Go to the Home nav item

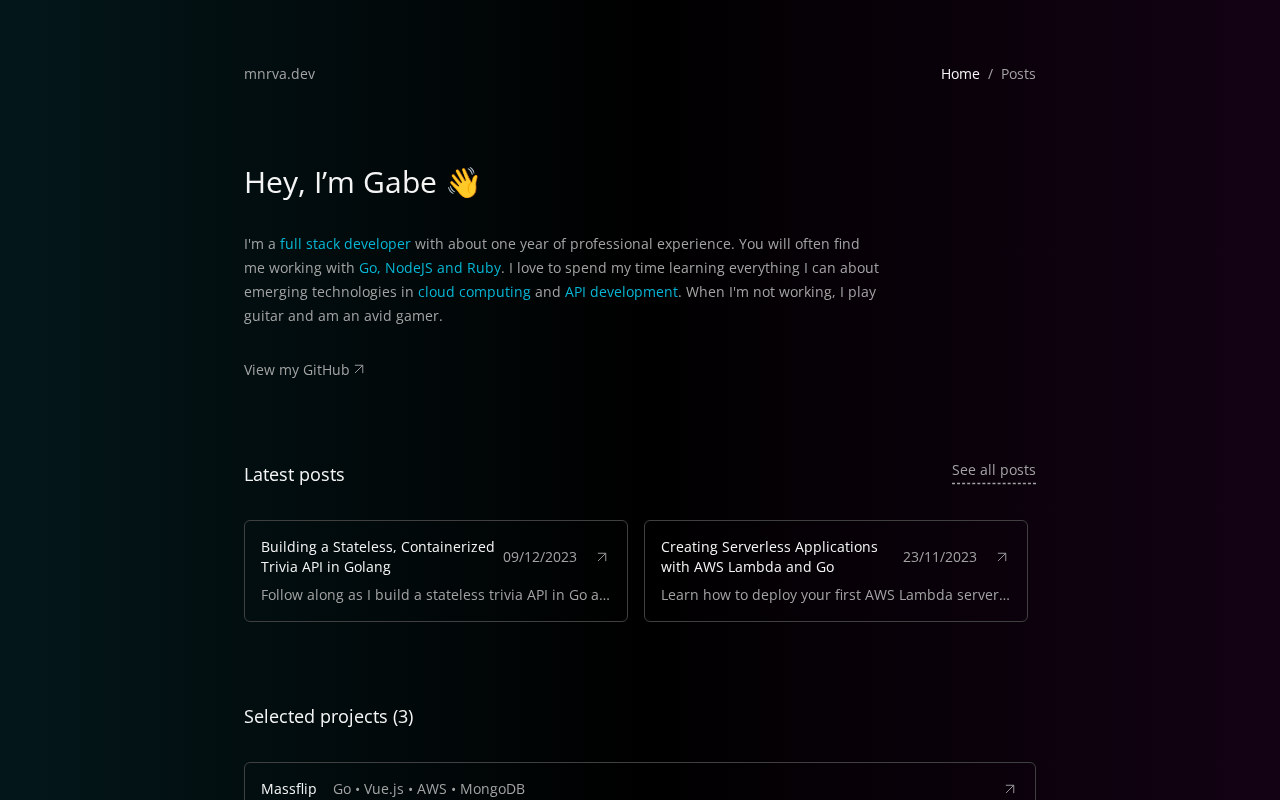point(960,74)
